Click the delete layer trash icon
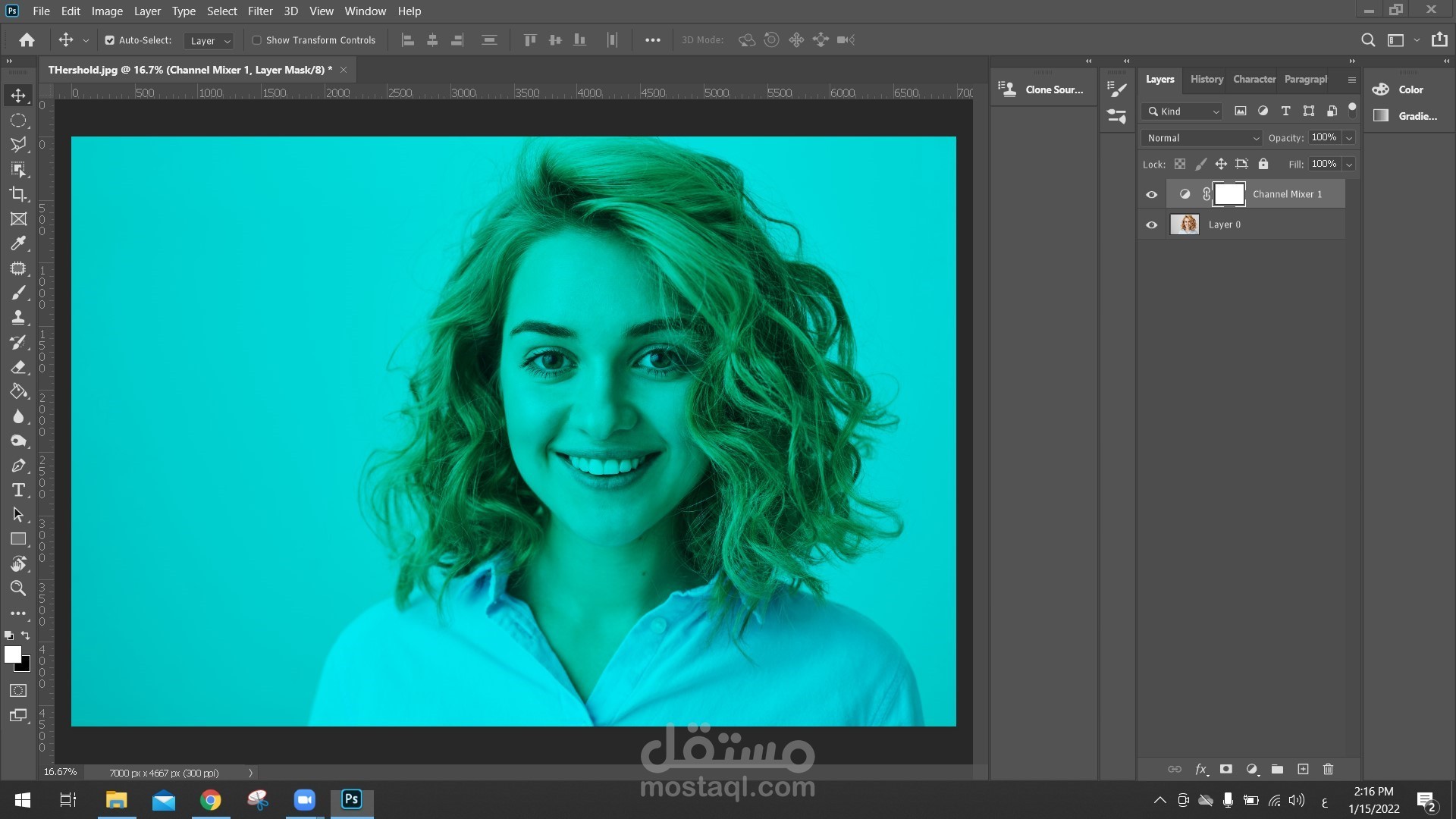 1328,769
